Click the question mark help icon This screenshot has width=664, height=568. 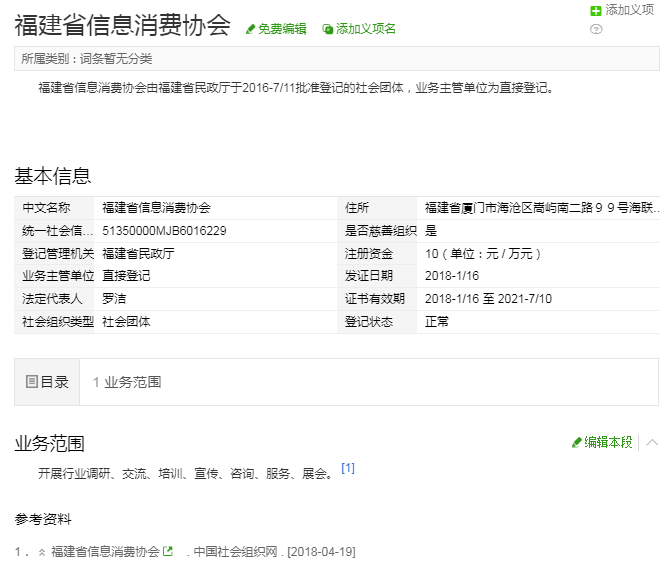(596, 29)
